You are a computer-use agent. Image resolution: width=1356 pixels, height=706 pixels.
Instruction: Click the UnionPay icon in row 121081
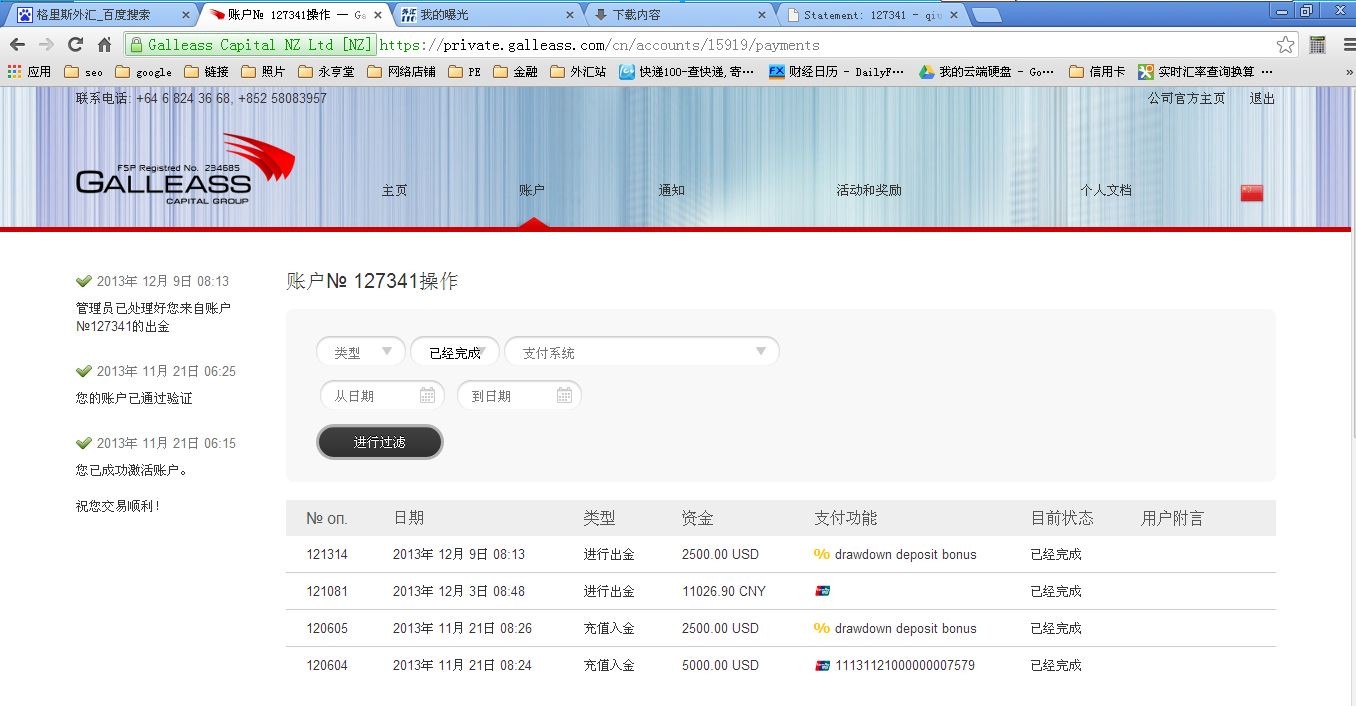coord(822,591)
